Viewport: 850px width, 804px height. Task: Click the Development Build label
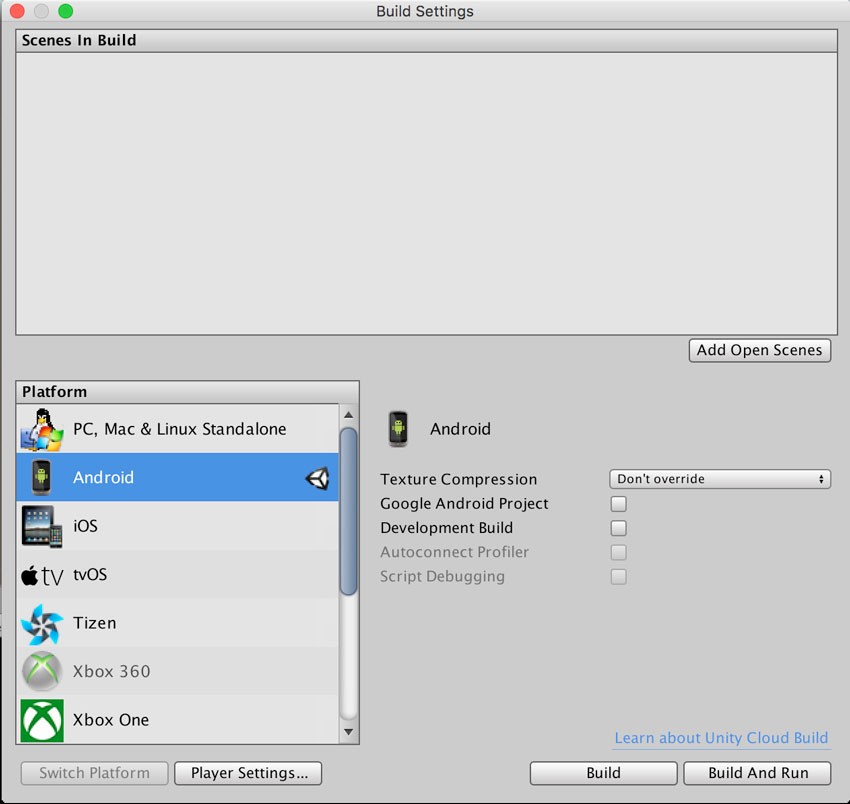click(x=447, y=528)
